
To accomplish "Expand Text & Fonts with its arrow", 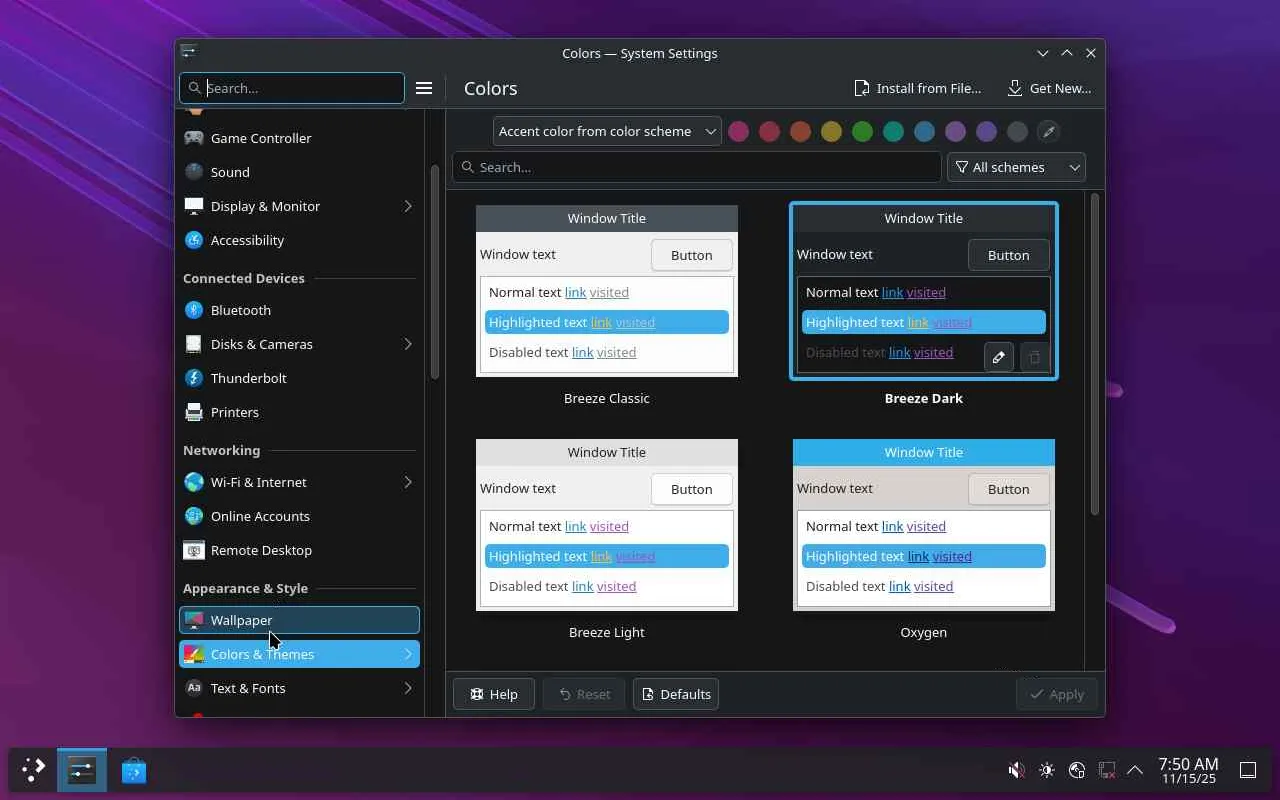I will click(x=408, y=688).
